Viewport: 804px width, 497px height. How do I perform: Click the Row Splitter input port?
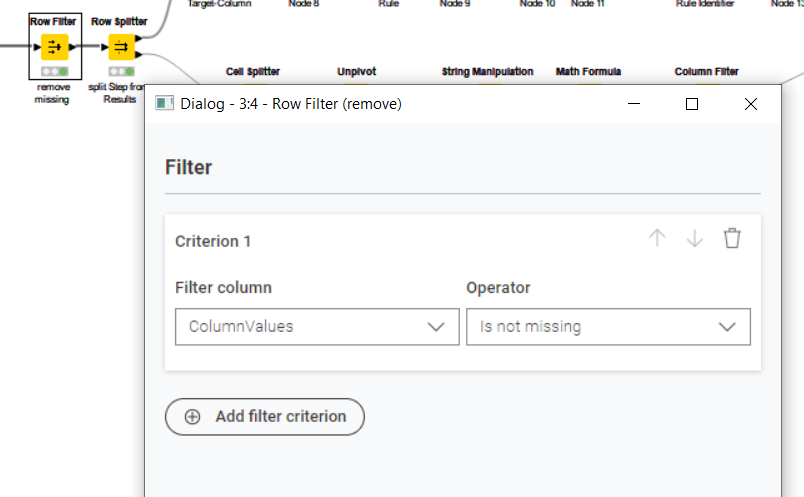click(105, 47)
